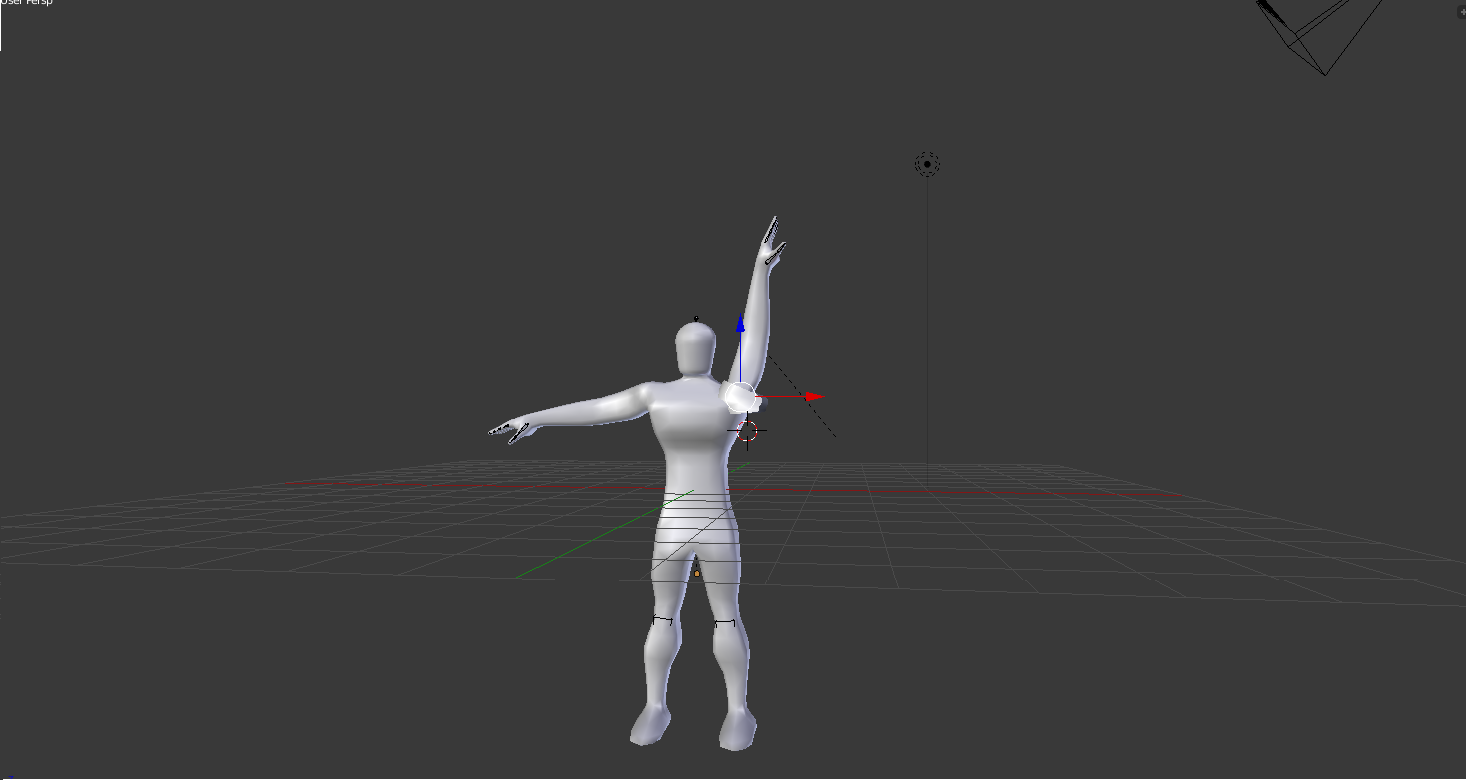This screenshot has width=1466, height=780.
Task: Click the white circle manipulator center
Action: [x=740, y=397]
